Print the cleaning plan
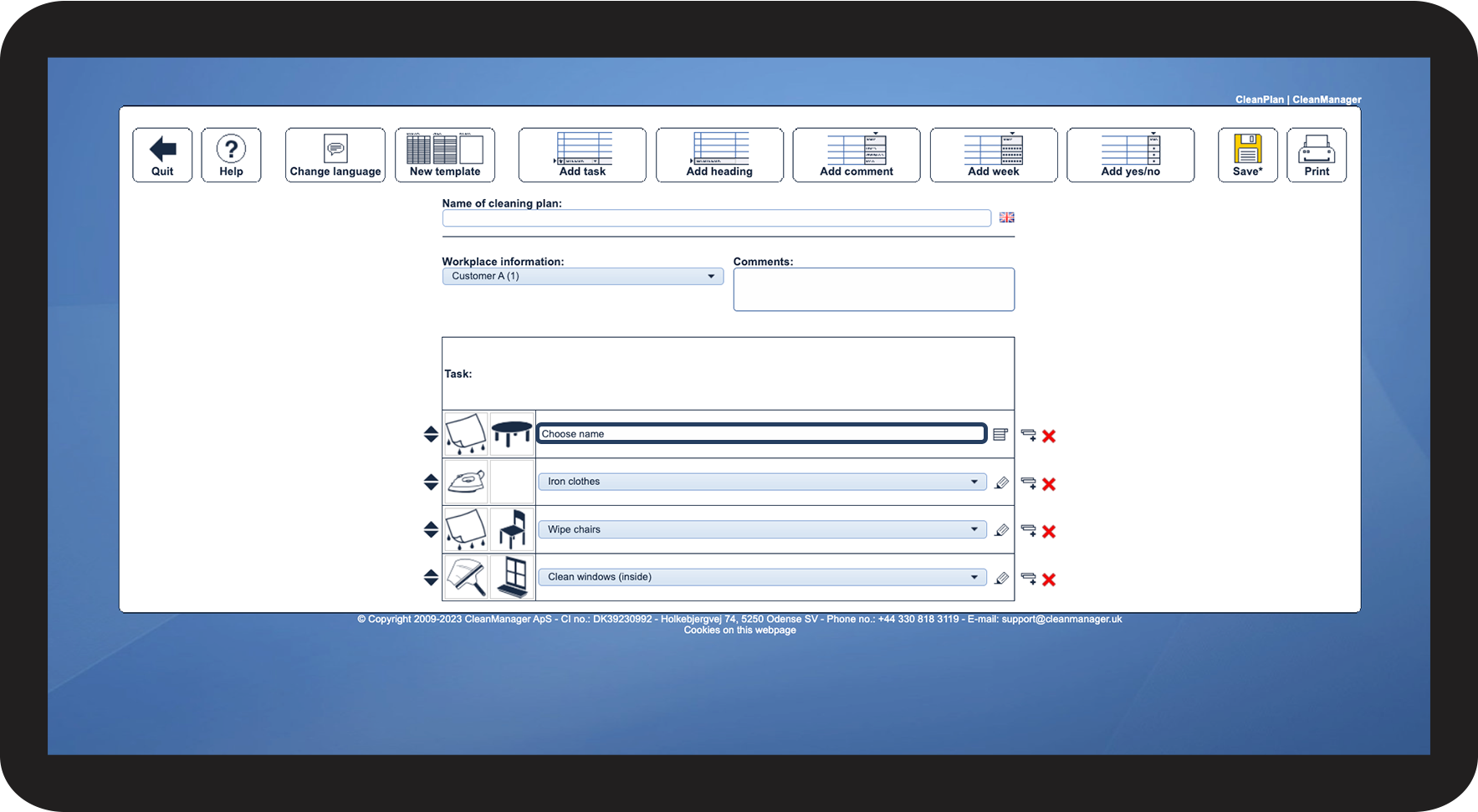The width and height of the screenshot is (1478, 812). pyautogui.click(x=1317, y=155)
